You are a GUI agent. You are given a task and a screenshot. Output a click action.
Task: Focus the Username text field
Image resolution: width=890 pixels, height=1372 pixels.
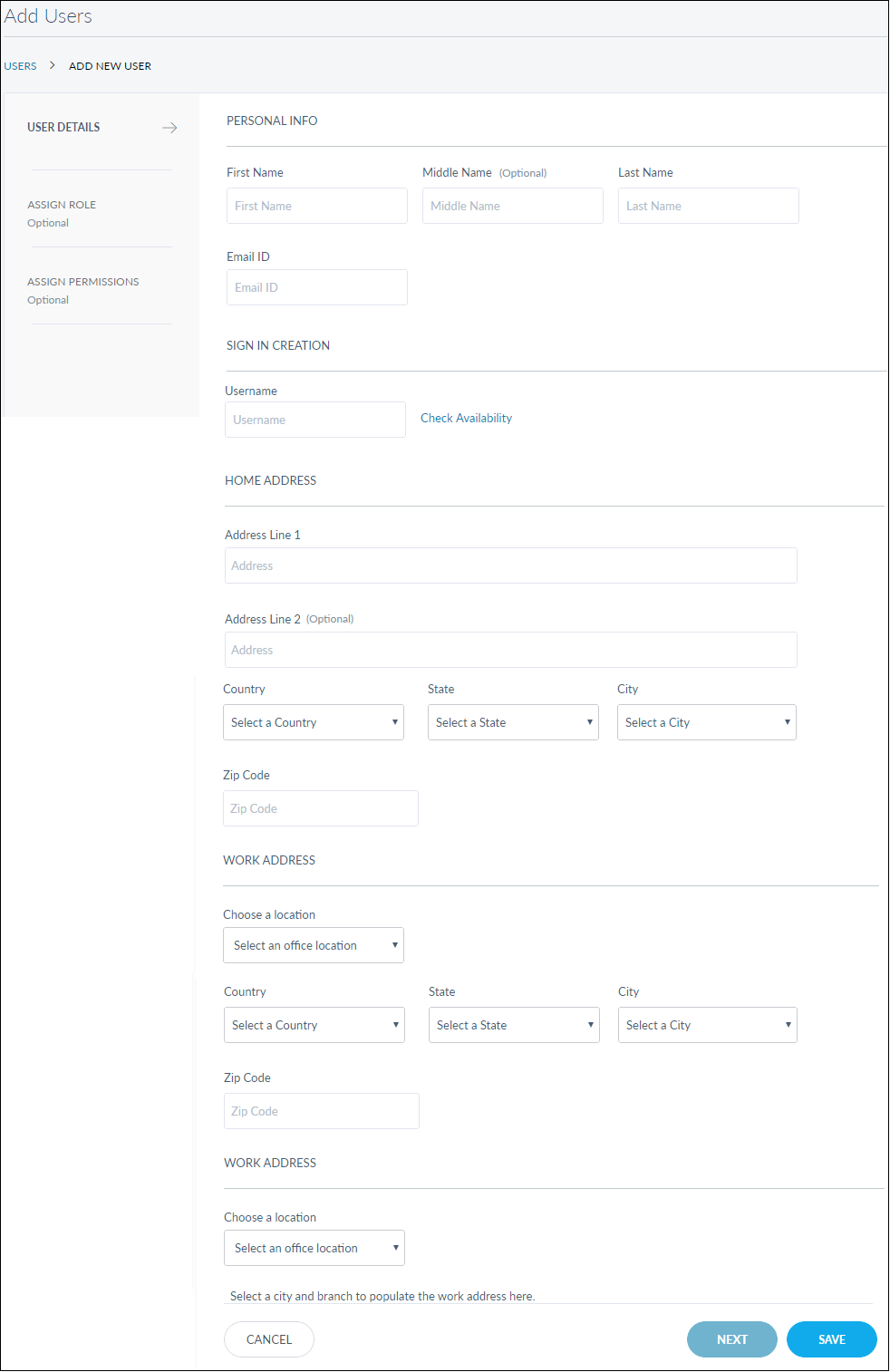tap(314, 420)
